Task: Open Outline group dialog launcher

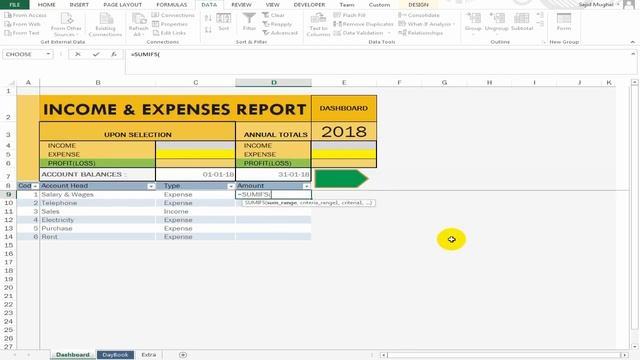Action: pos(543,42)
